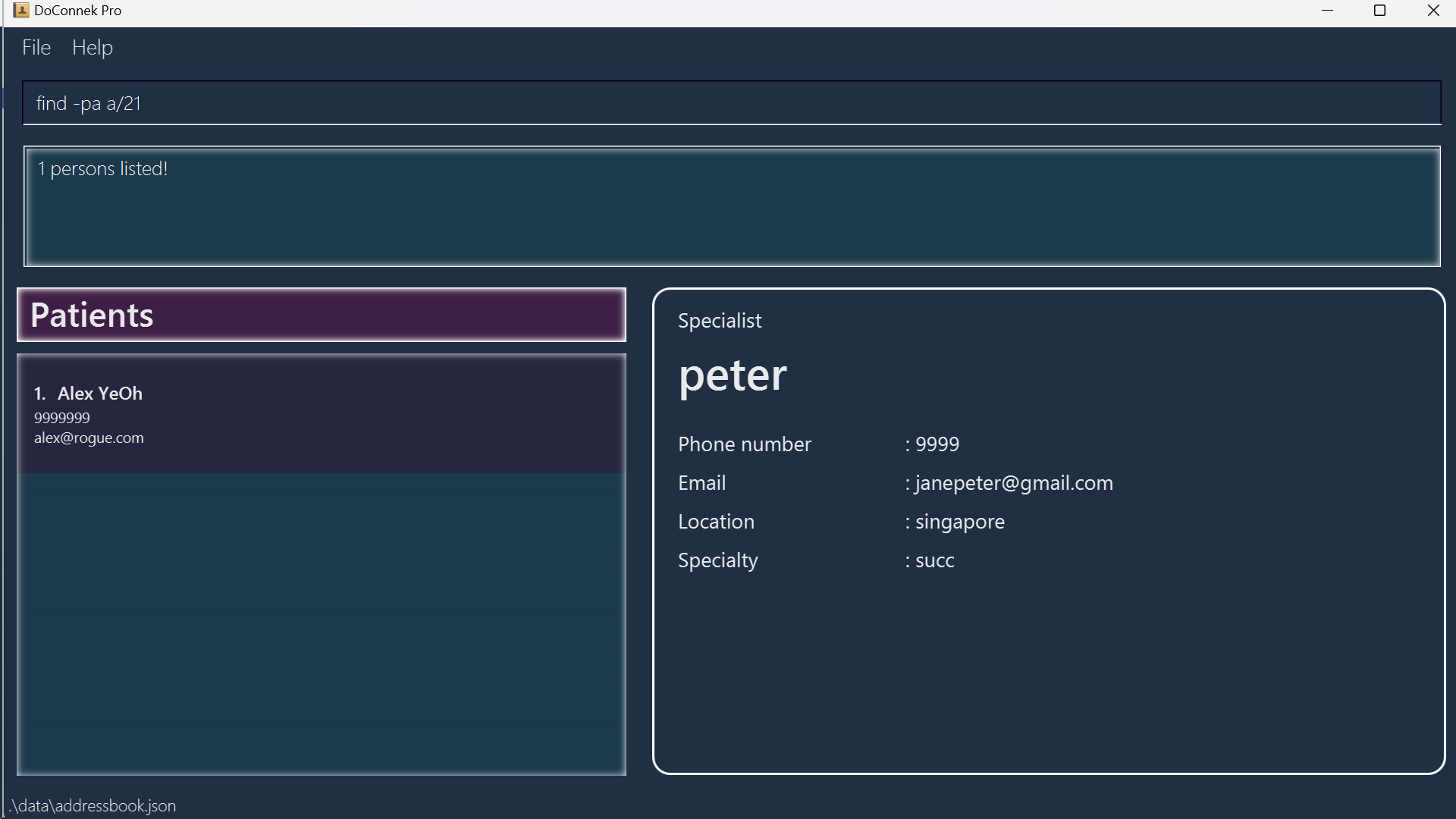Click patient phone number 9999999
Image resolution: width=1456 pixels, height=819 pixels.
point(62,418)
